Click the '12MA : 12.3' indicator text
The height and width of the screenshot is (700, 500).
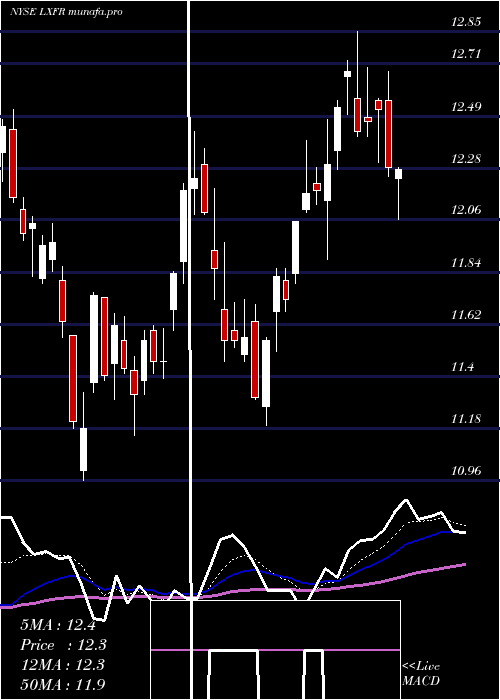coord(62,665)
